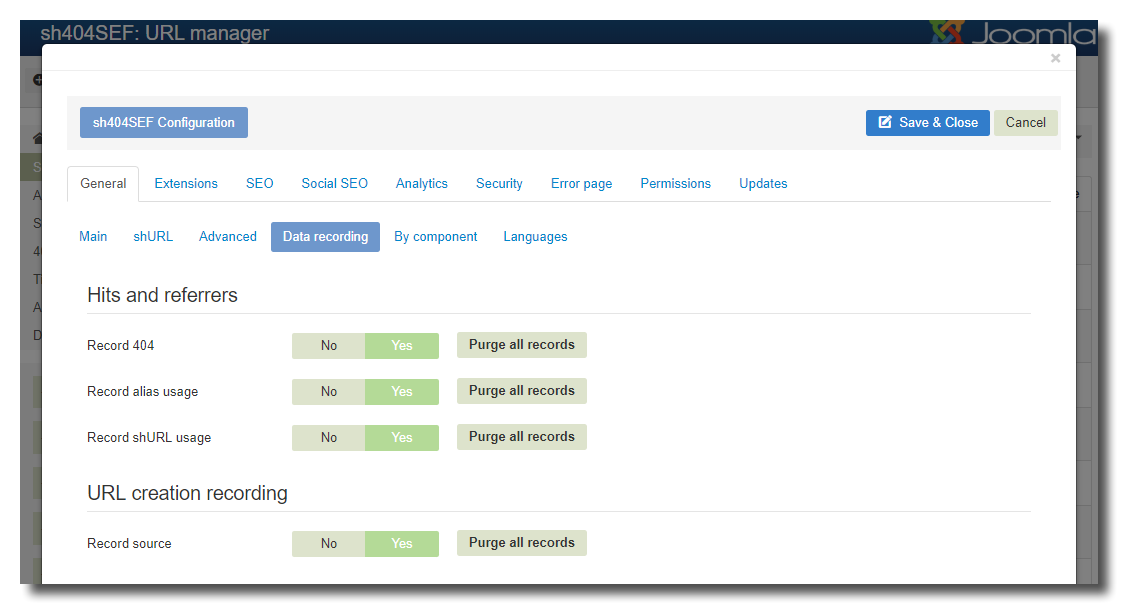This screenshot has width=1128, height=614.
Task: Go to the Security tab
Action: [499, 184]
